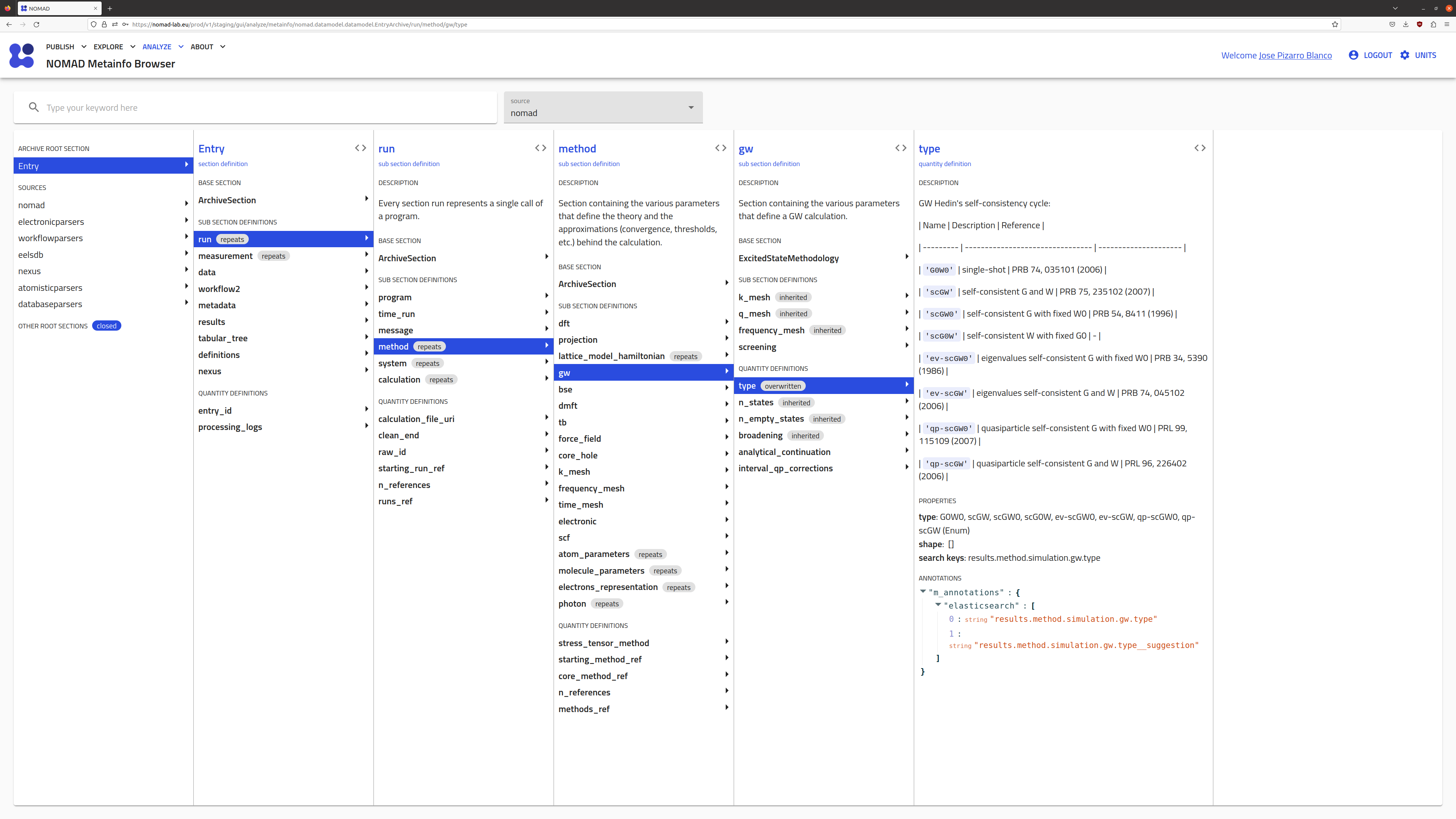
Task: Click the Pocket save icon in toolbar
Action: (1392, 24)
